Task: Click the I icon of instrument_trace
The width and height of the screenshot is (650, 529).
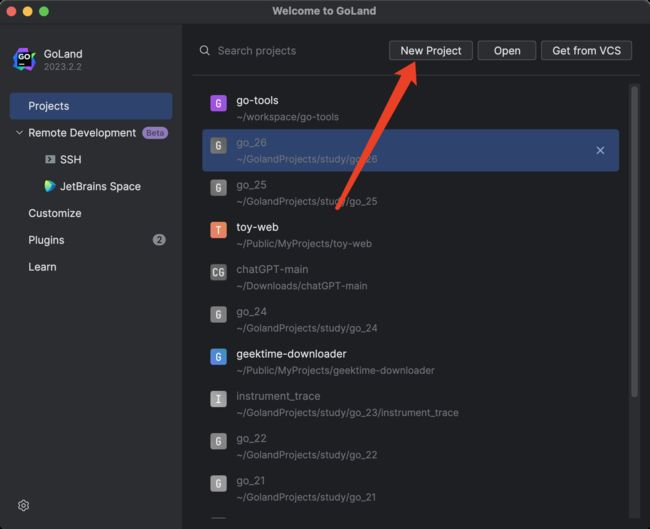Action: [x=218, y=399]
